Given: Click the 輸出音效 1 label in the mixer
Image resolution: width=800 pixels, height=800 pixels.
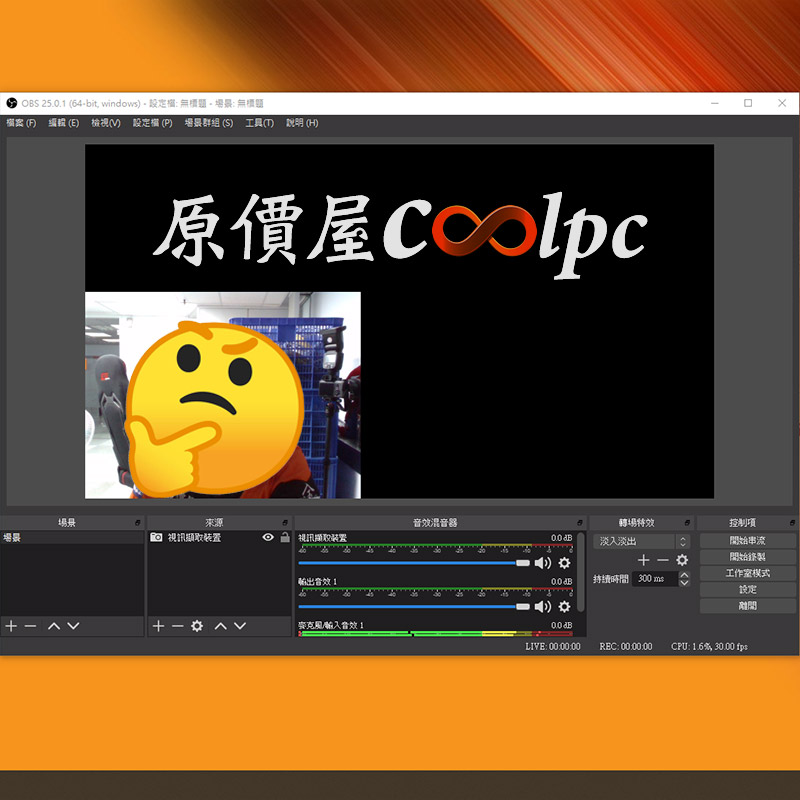Looking at the screenshot, I should pyautogui.click(x=317, y=581).
